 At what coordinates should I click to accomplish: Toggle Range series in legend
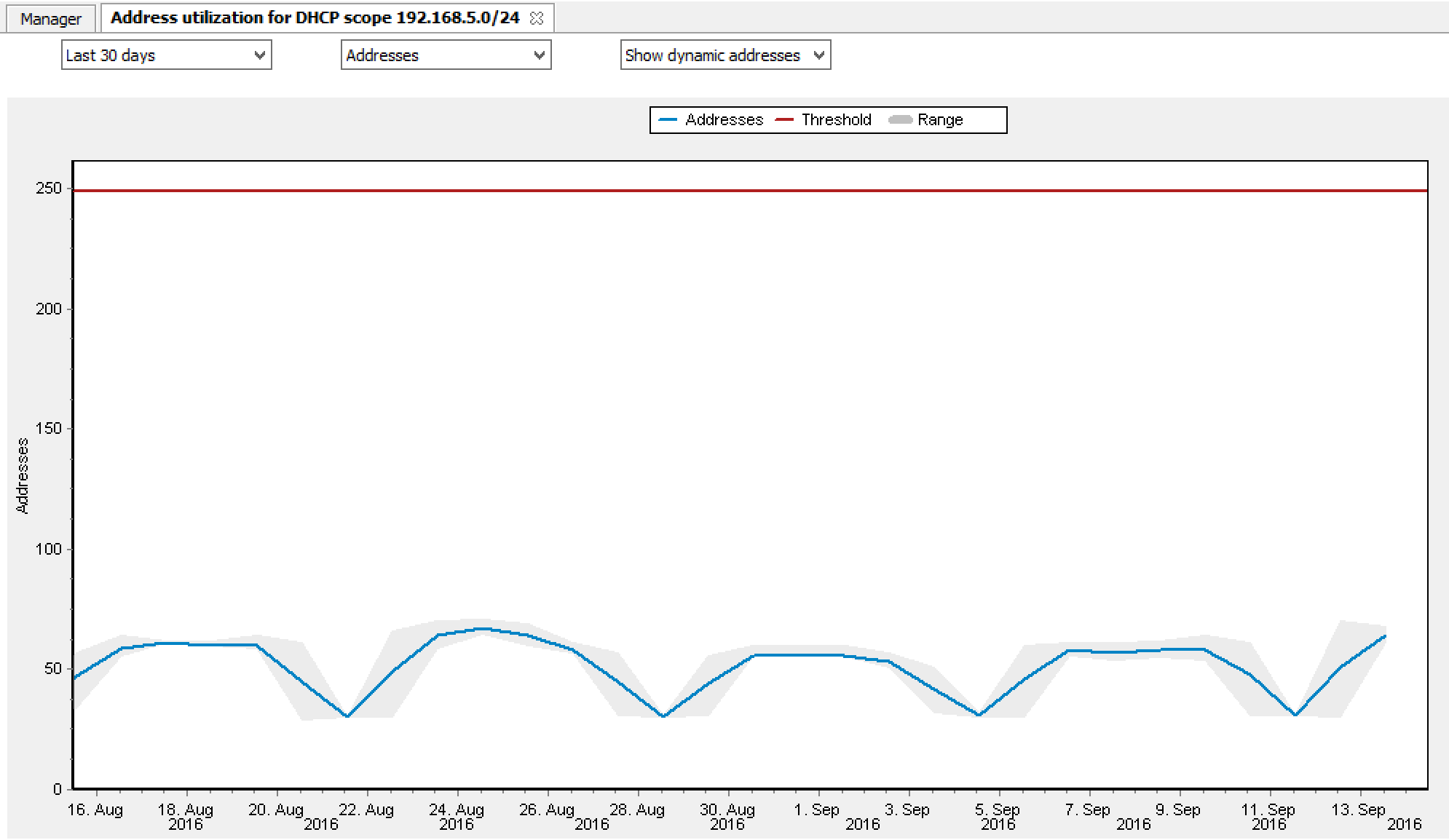pyautogui.click(x=939, y=120)
